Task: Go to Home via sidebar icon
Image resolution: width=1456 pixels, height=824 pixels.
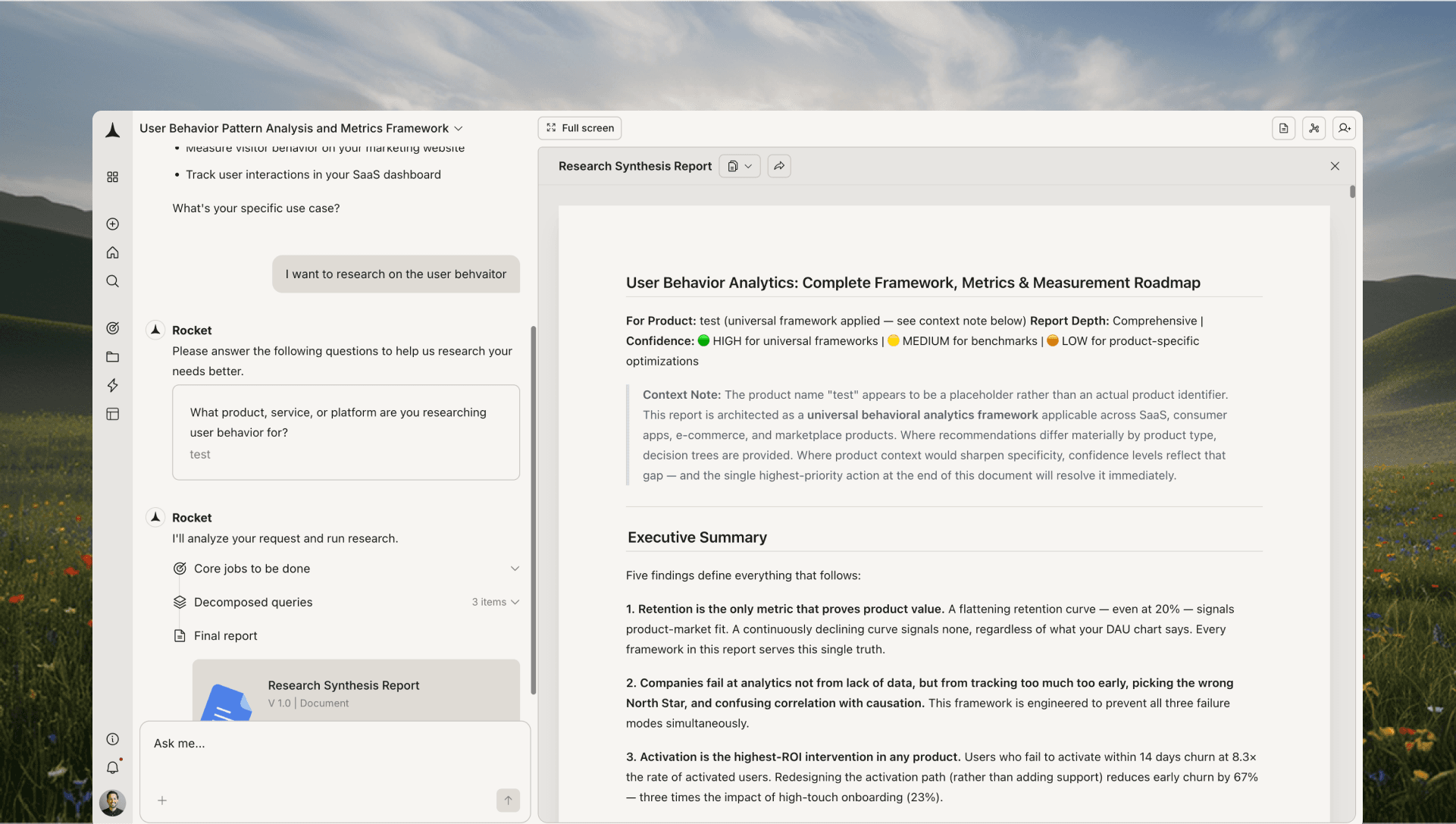Action: [x=113, y=252]
